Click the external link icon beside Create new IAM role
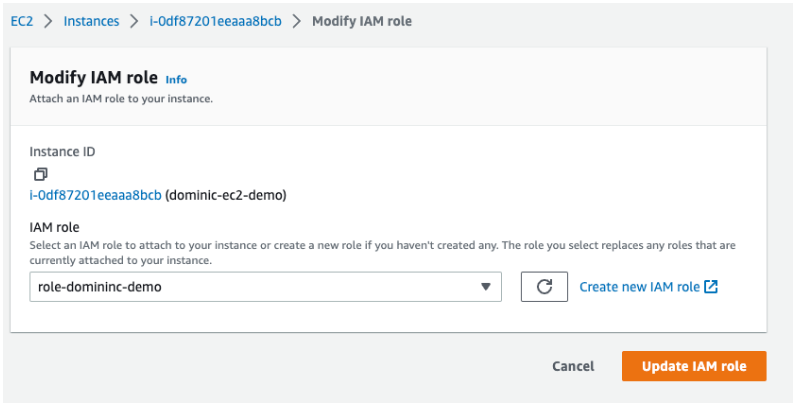Screen dimensions: 798x410 (x=711, y=287)
